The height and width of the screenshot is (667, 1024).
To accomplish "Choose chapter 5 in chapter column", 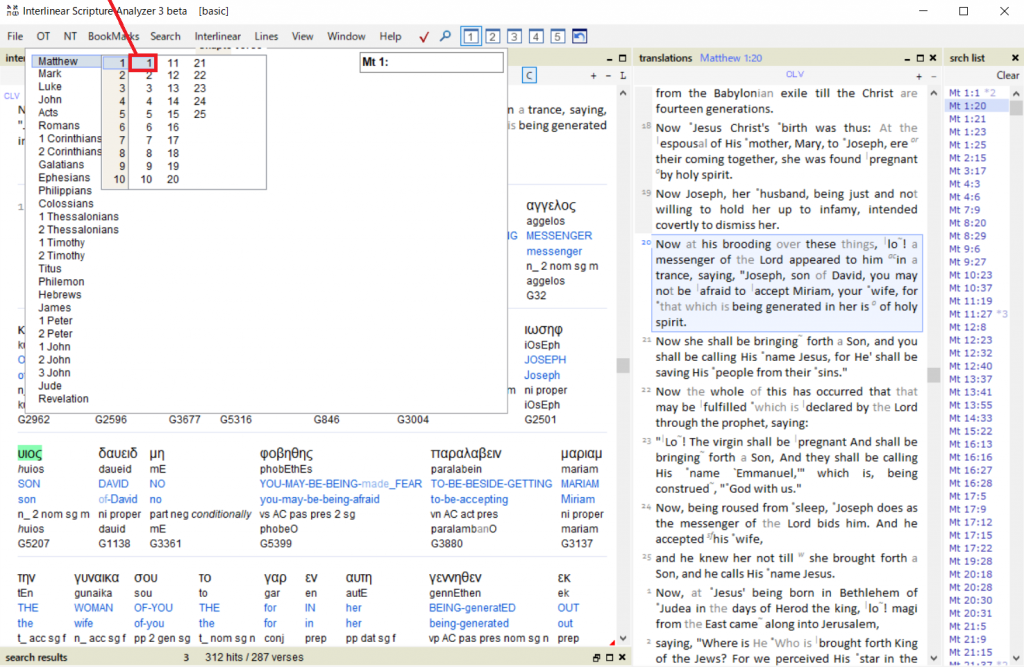I will click(121, 114).
